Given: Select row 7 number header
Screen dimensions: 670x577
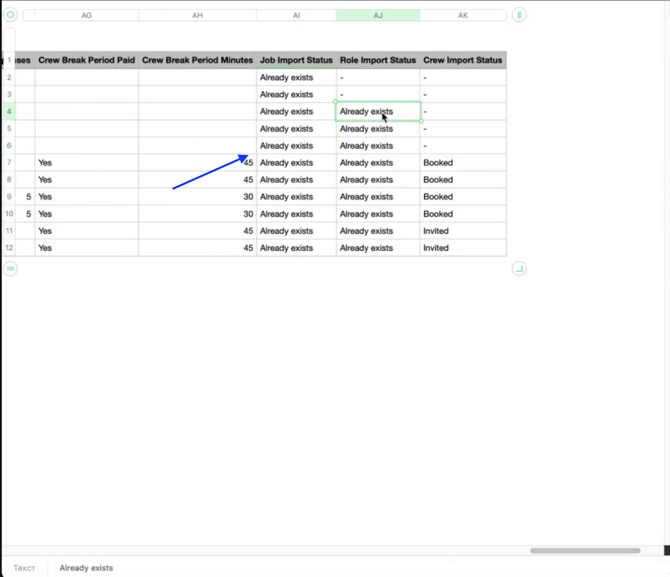Looking at the screenshot, I should click(9, 163).
